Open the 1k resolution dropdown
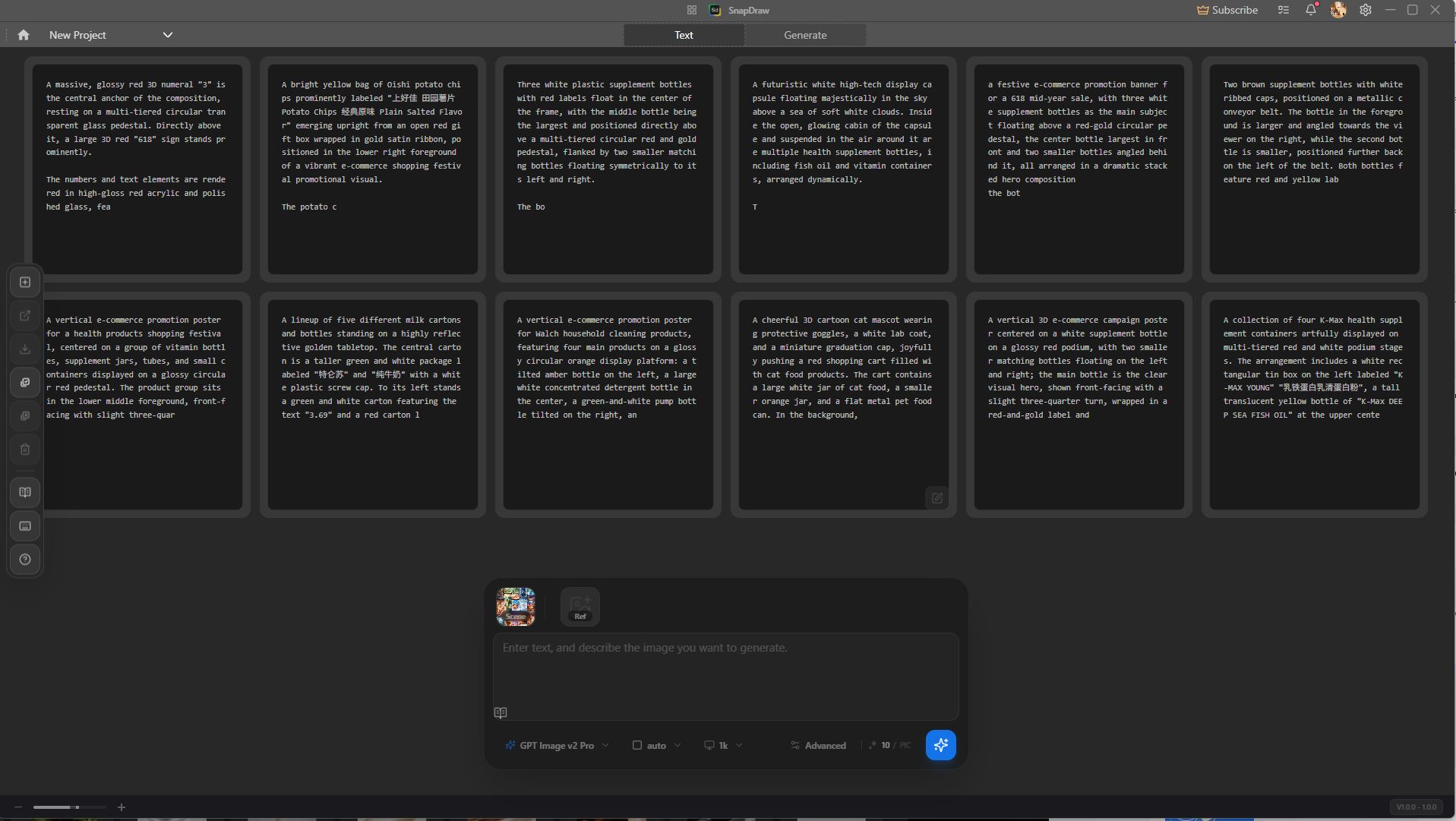This screenshot has height=821, width=1456. pos(723,746)
